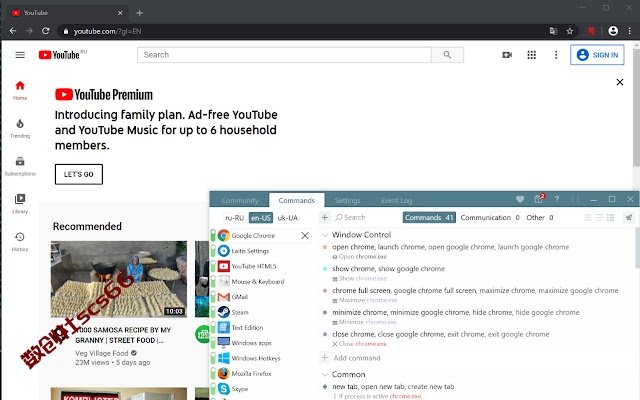The image size is (640, 400).
Task: Open the Chrome profile avatar icon
Action: coord(613,31)
